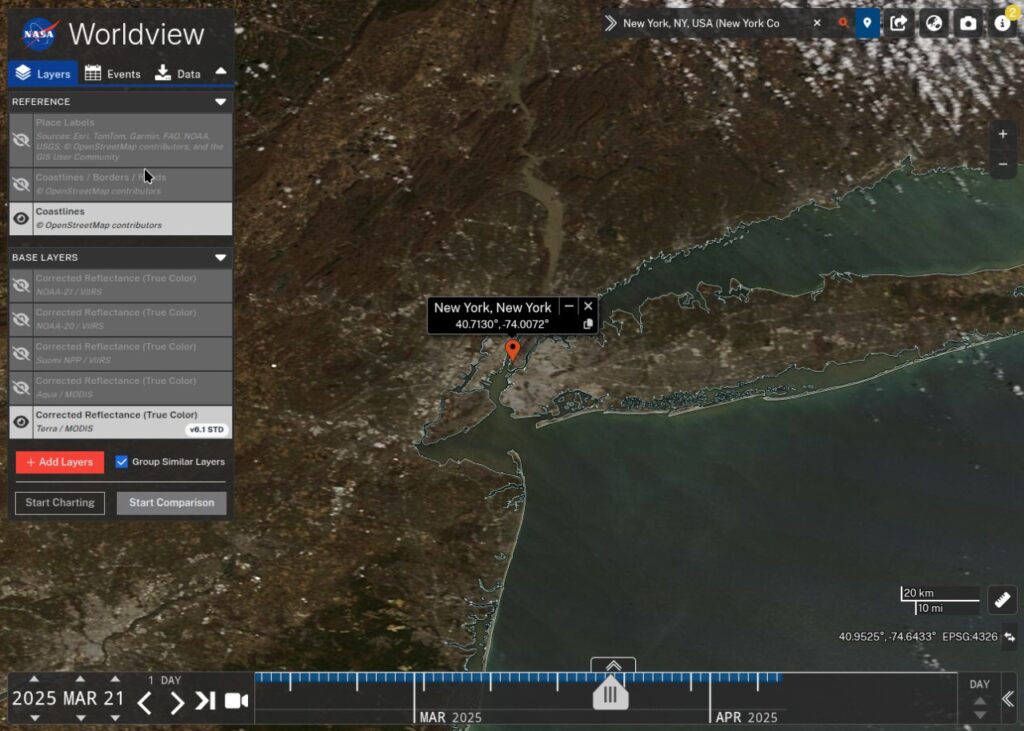This screenshot has height=731, width=1024.
Task: Click Start Charting
Action: pyautogui.click(x=59, y=502)
